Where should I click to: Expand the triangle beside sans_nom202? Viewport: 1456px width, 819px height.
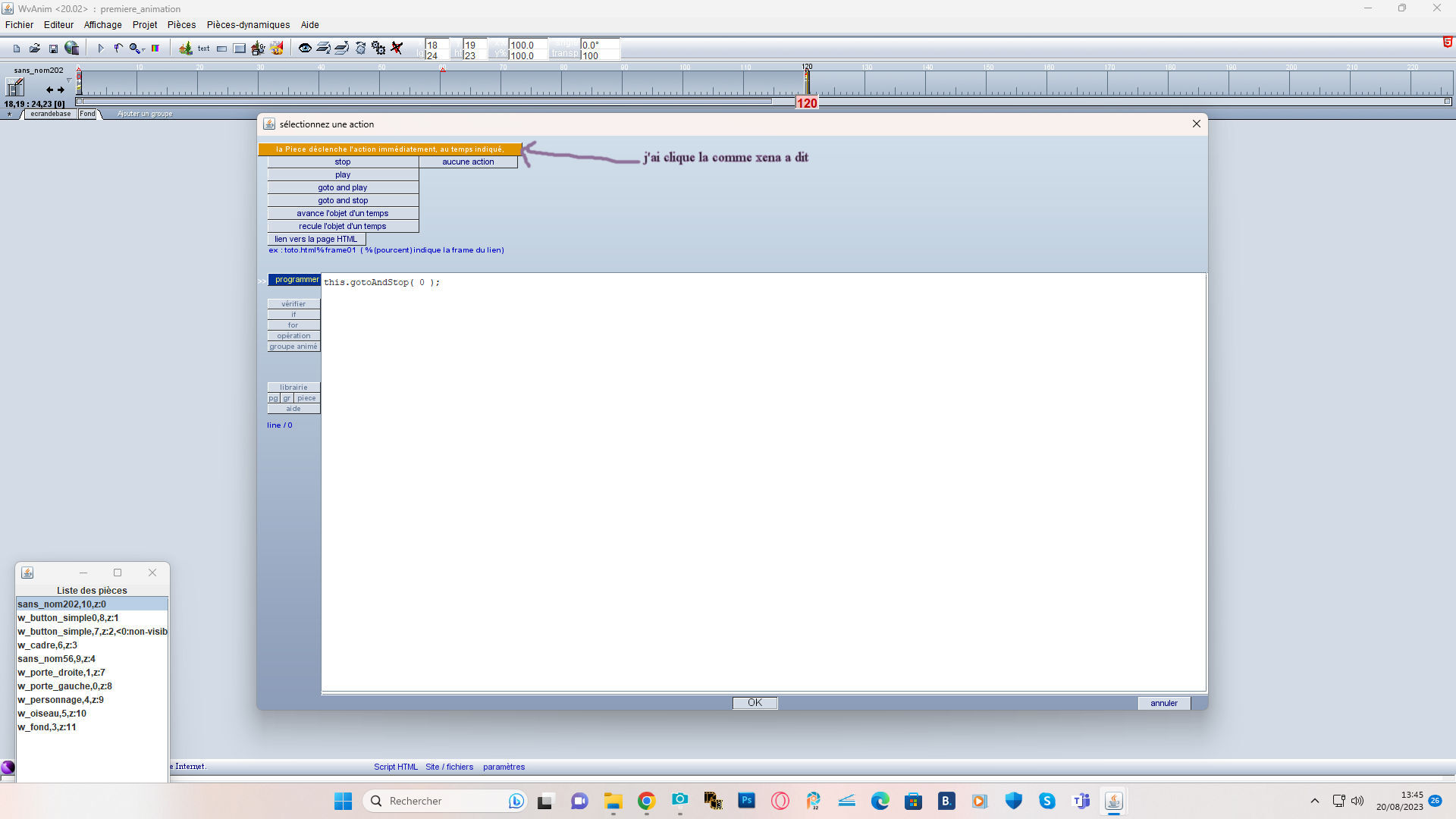(x=69, y=80)
